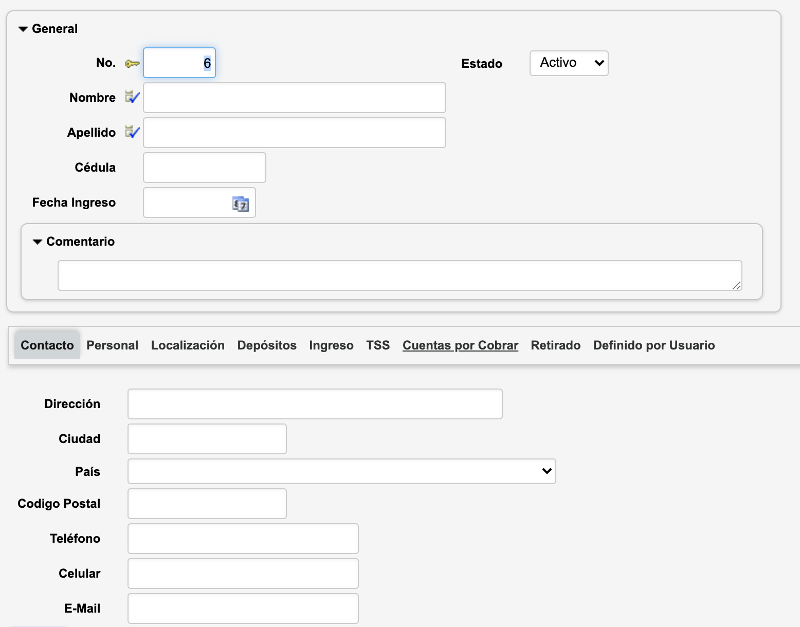
Task: Focus the Comentario text area
Action: pyautogui.click(x=399, y=275)
